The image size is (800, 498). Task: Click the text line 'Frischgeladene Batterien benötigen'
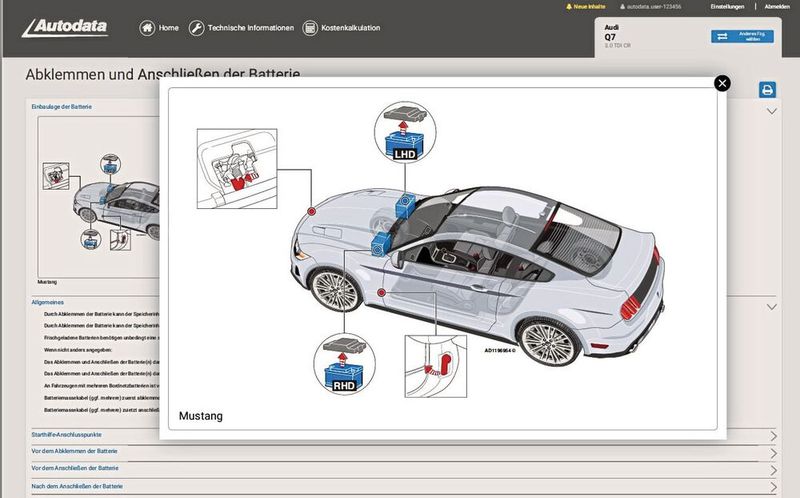coord(102,338)
